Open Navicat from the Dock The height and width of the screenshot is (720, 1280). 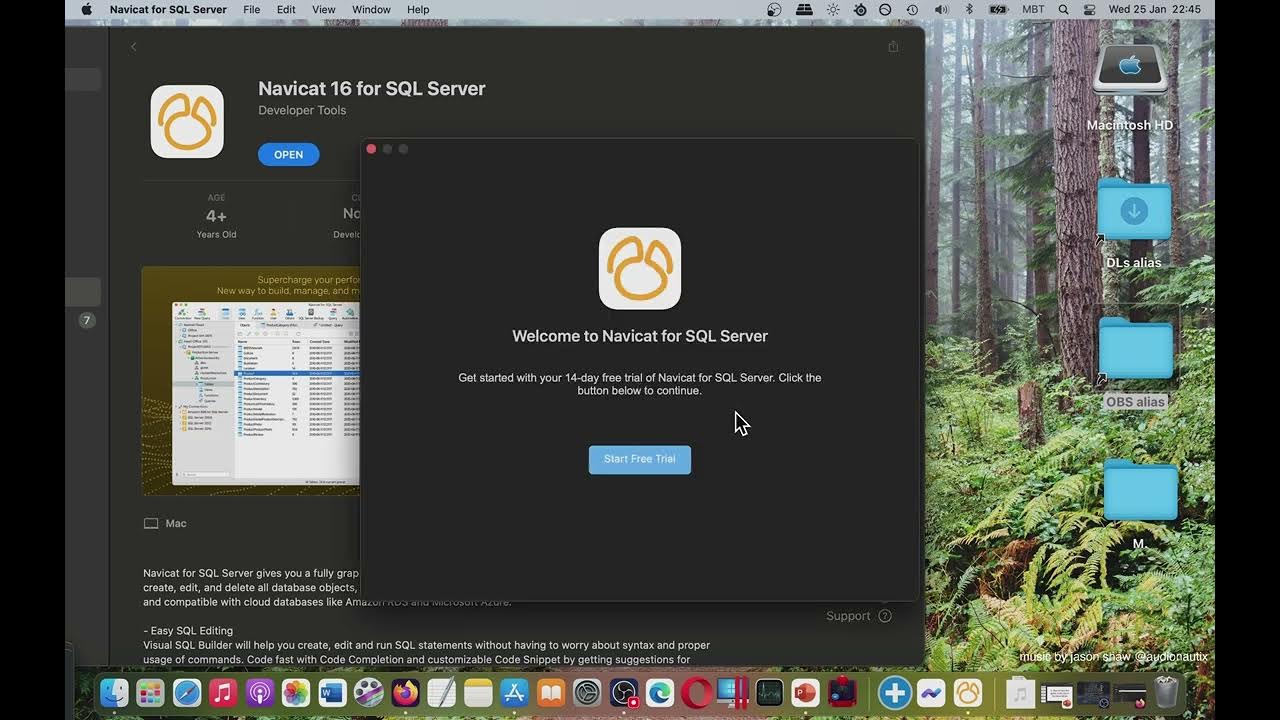967,692
